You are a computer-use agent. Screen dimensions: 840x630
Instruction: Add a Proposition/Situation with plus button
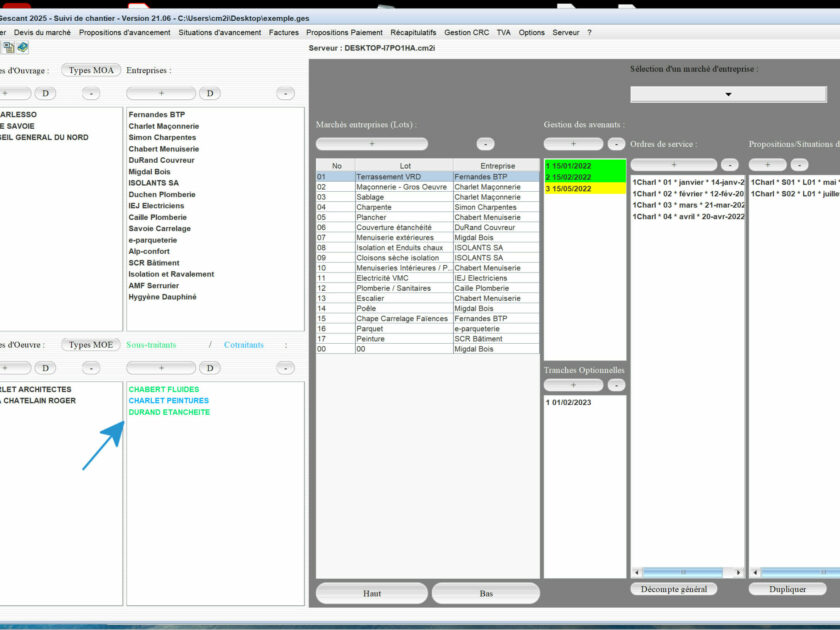tap(768, 164)
